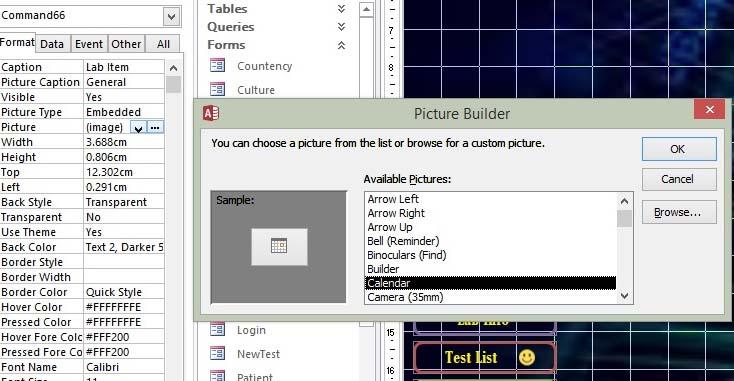734x381 pixels.
Task: Open the Command66 object selector dropdown
Action: [171, 17]
